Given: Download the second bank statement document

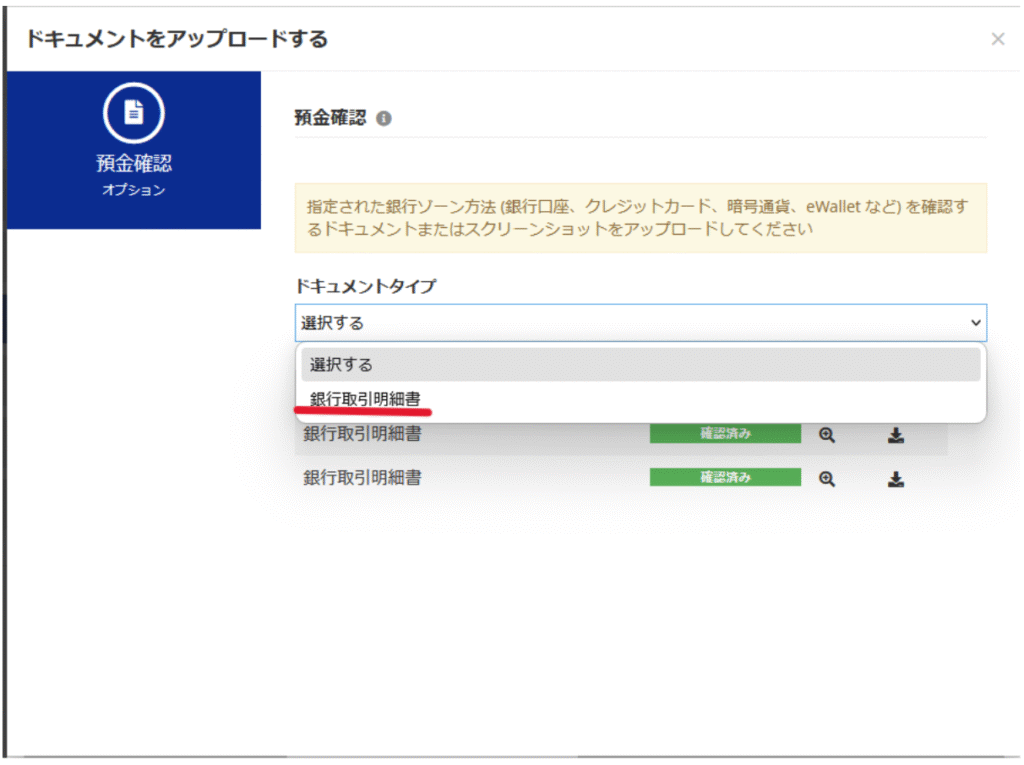Looking at the screenshot, I should [x=896, y=479].
